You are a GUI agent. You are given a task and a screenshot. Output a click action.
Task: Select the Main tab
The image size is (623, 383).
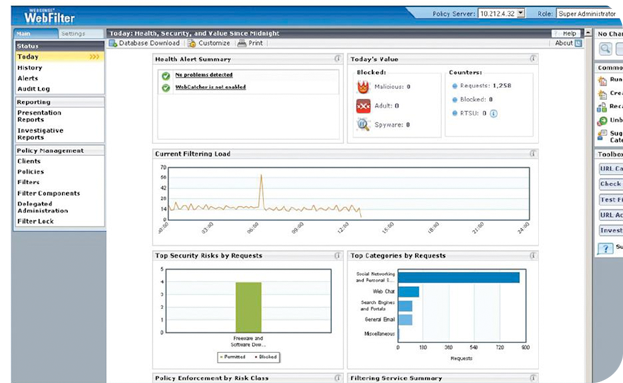click(36, 34)
